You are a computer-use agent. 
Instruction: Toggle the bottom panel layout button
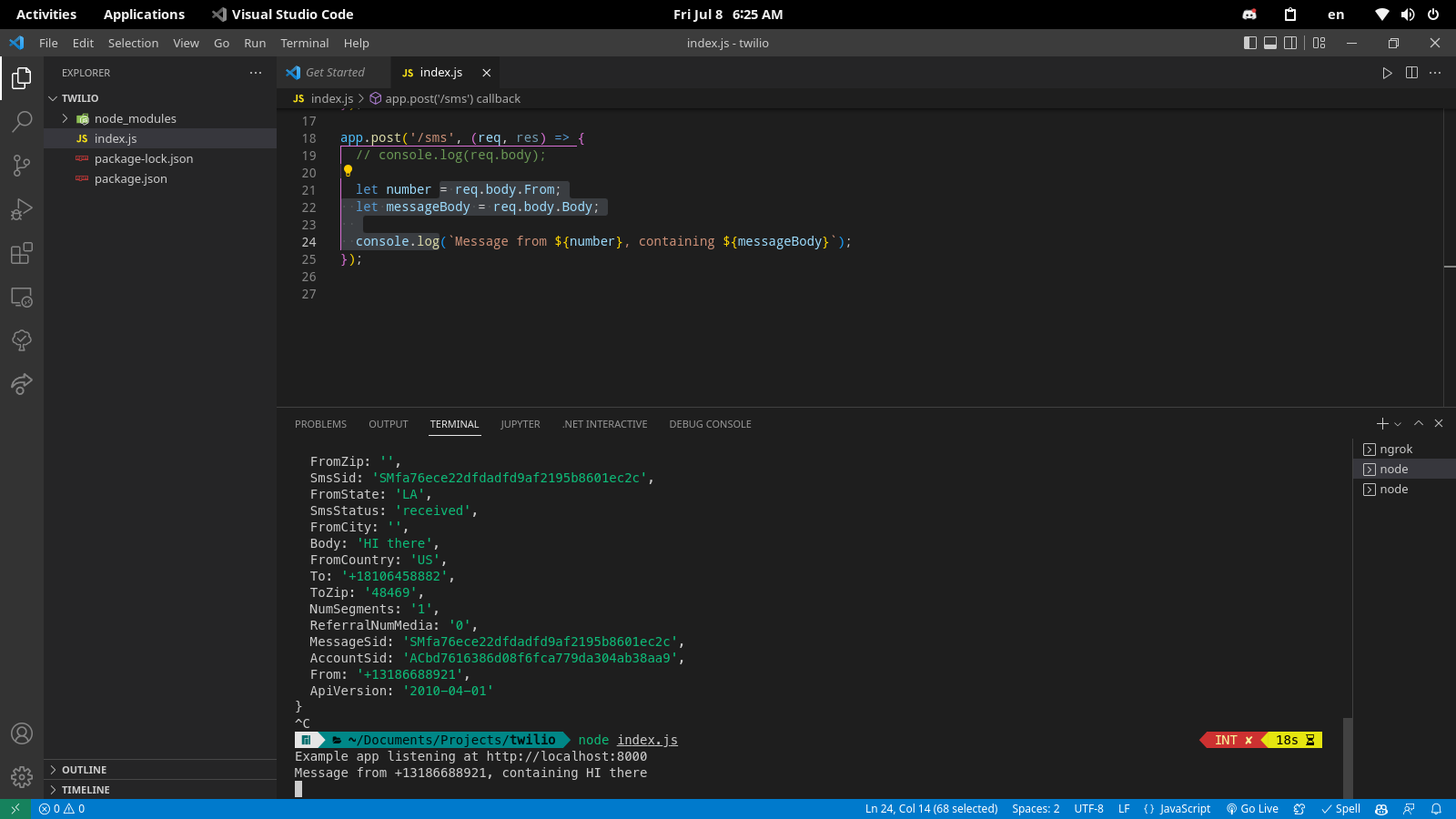tap(1270, 43)
